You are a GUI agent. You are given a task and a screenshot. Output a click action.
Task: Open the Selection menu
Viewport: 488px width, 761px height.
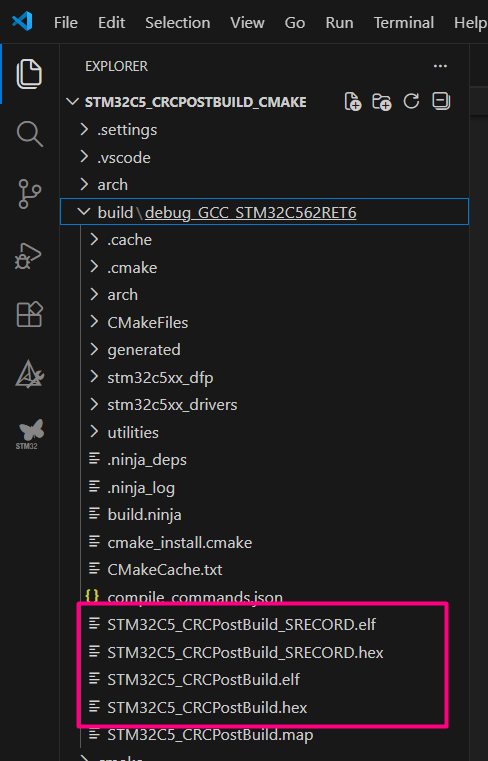pos(178,22)
